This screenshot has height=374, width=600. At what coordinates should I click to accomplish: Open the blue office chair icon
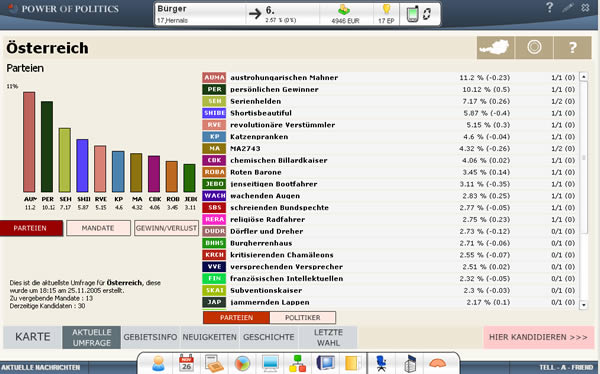381,363
